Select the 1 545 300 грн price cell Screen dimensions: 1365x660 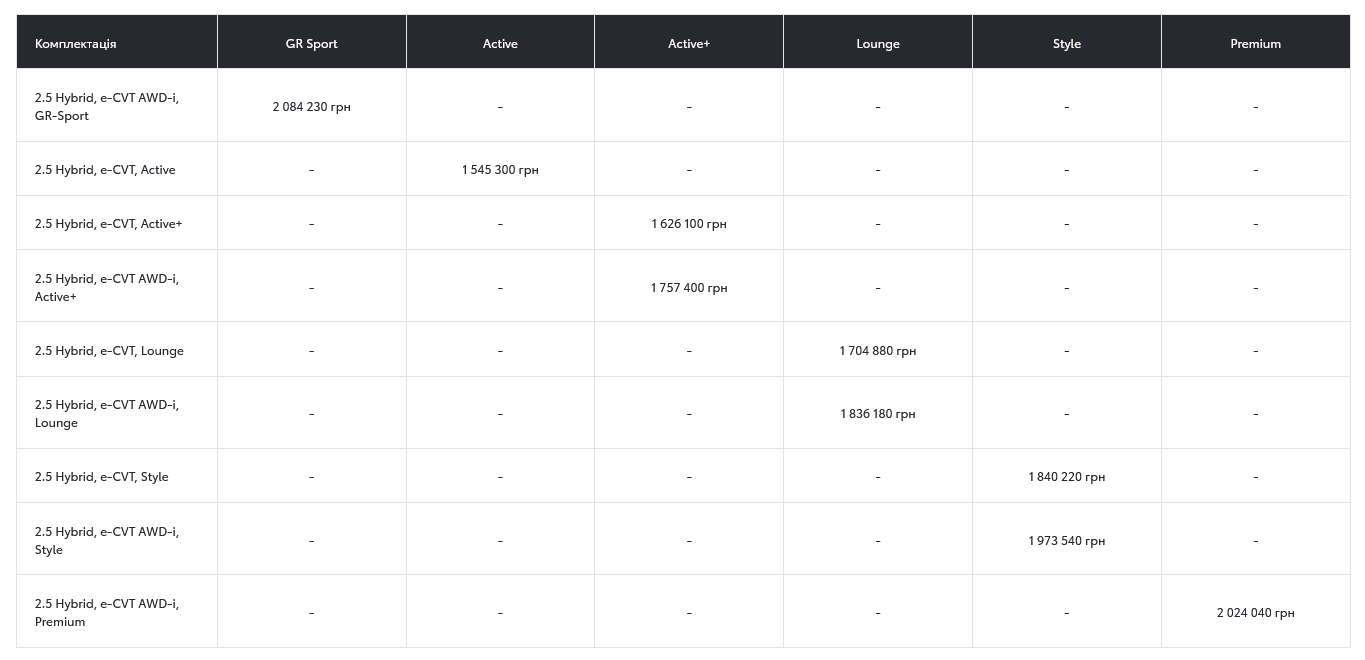(x=500, y=170)
